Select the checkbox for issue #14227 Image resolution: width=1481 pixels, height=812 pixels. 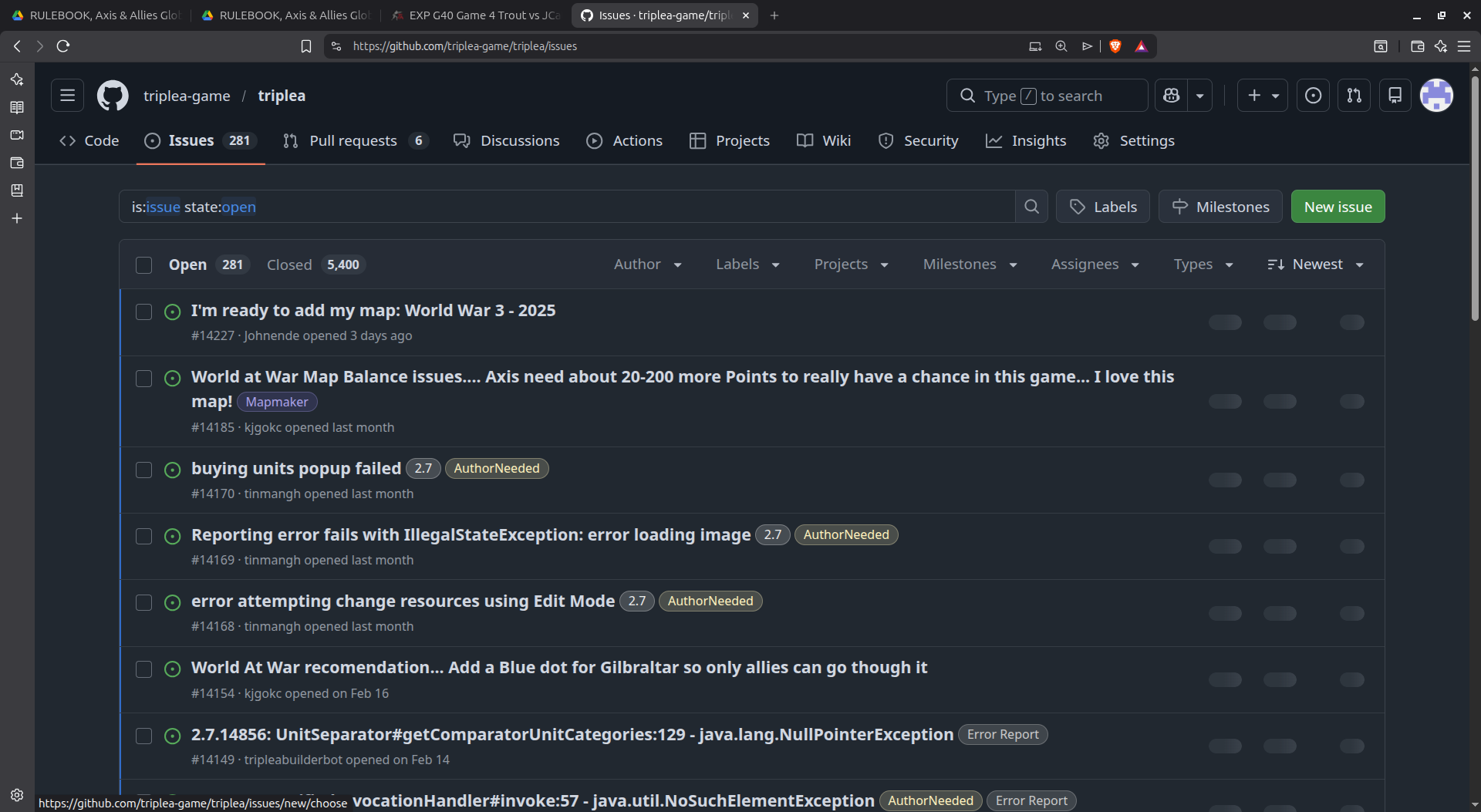point(144,312)
